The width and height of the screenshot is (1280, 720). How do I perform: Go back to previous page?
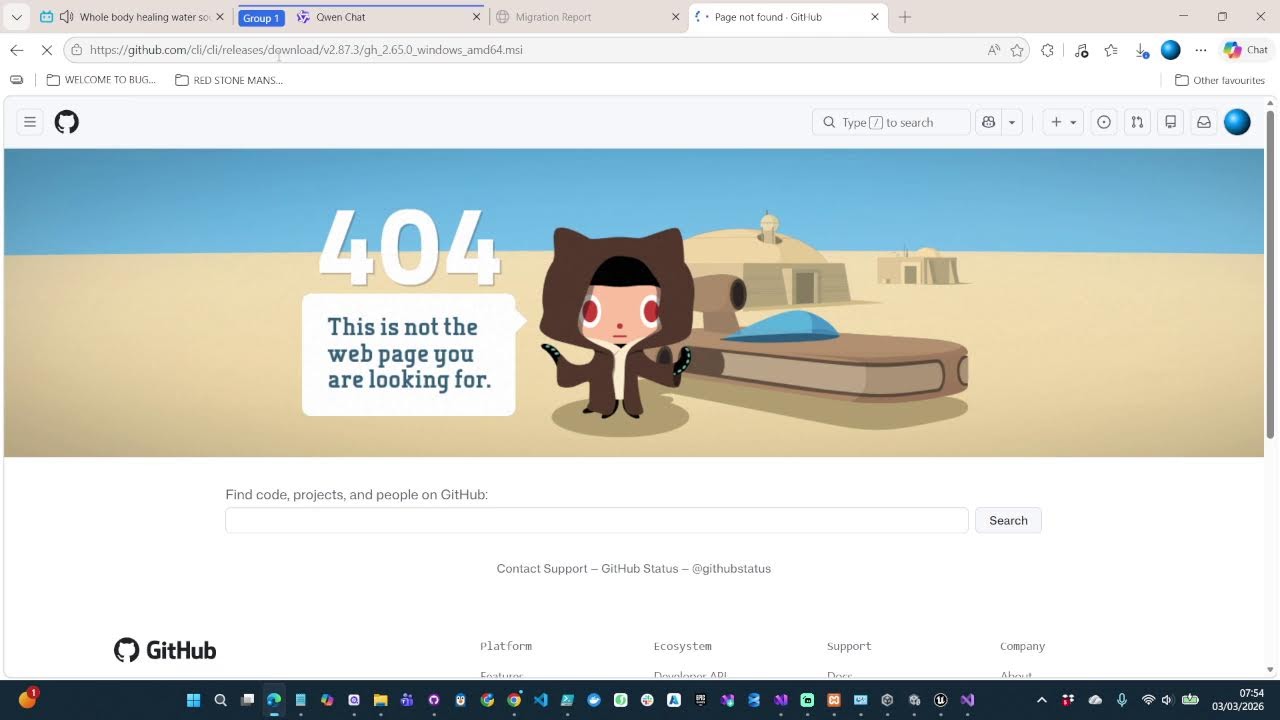click(x=16, y=50)
